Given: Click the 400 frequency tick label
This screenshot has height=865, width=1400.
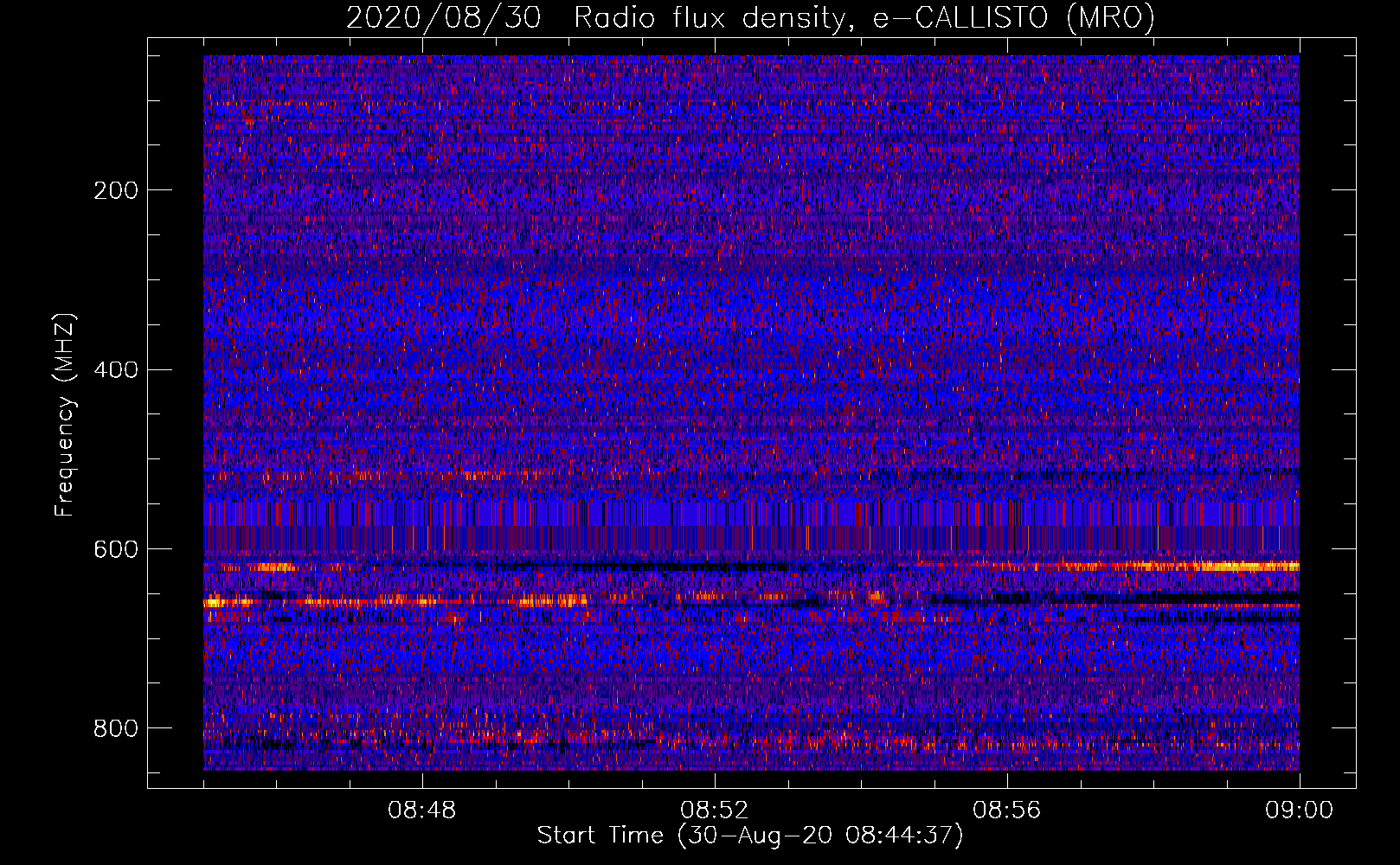Looking at the screenshot, I should [116, 370].
